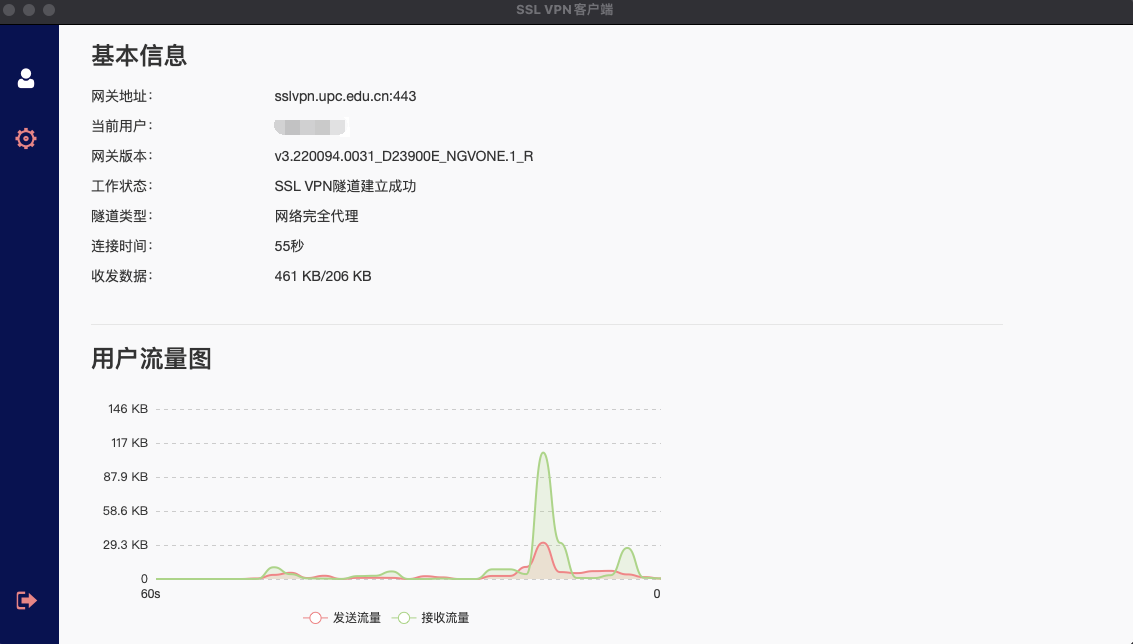Click the SSL VPN隧道建立成功 status text
Viewport: 1133px width, 644px height.
[345, 186]
